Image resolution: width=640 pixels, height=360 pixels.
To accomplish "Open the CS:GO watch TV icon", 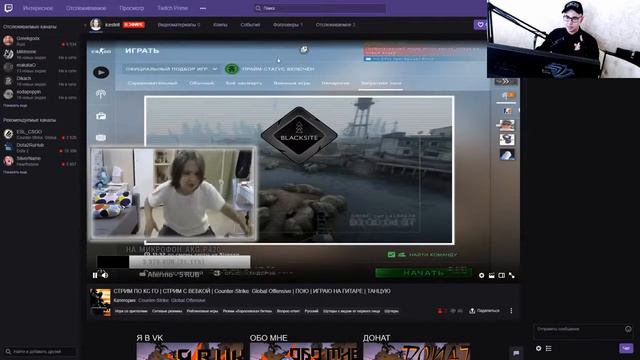I will [101, 138].
